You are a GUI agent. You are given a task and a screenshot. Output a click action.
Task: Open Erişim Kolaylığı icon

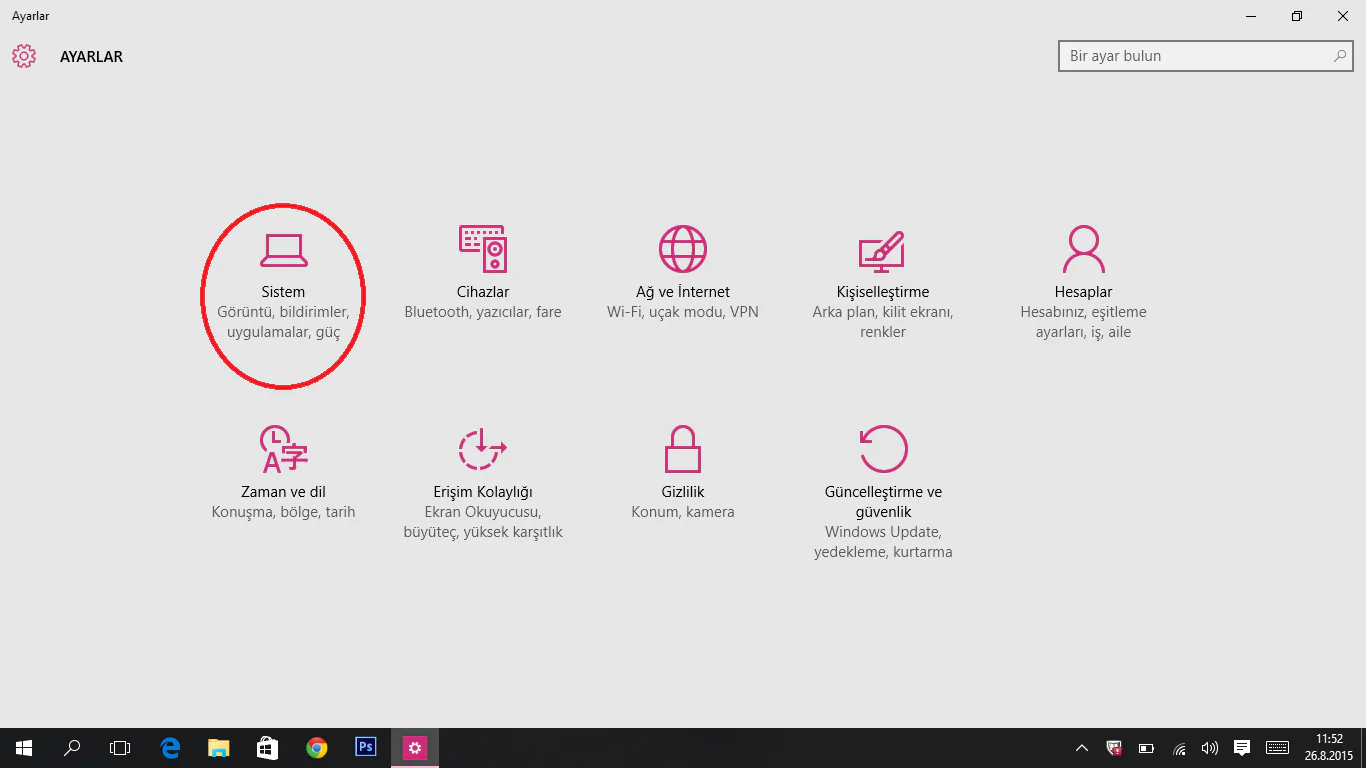point(482,449)
